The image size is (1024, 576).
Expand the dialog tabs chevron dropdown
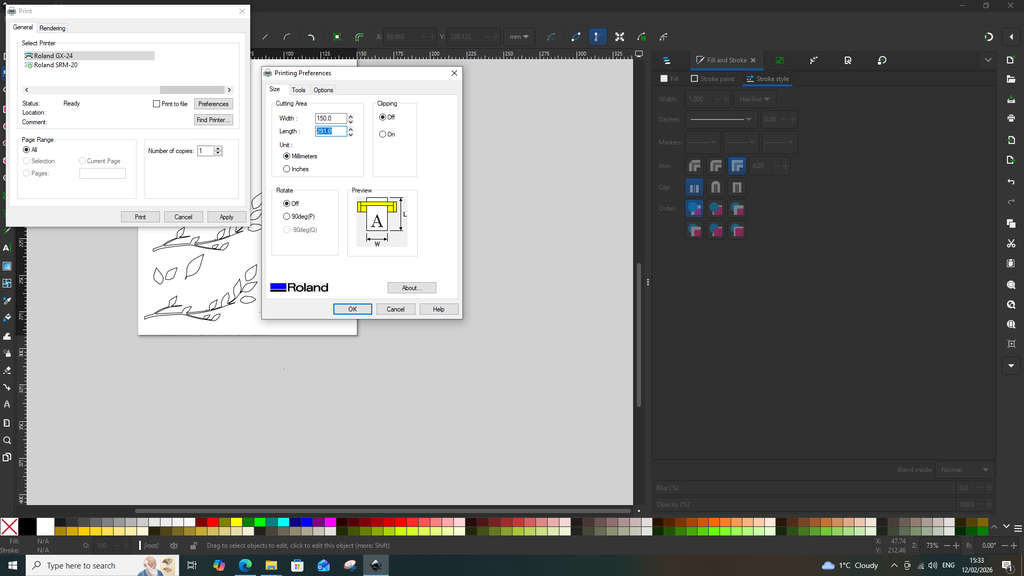(987, 60)
